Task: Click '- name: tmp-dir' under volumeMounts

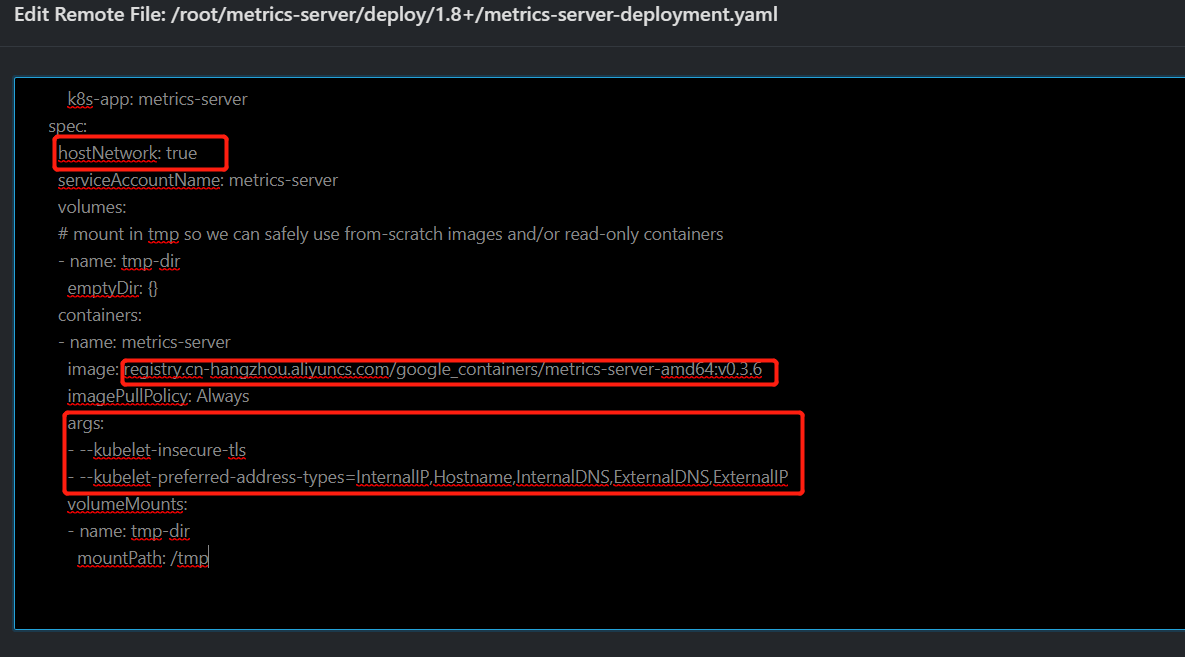Action: tap(128, 531)
